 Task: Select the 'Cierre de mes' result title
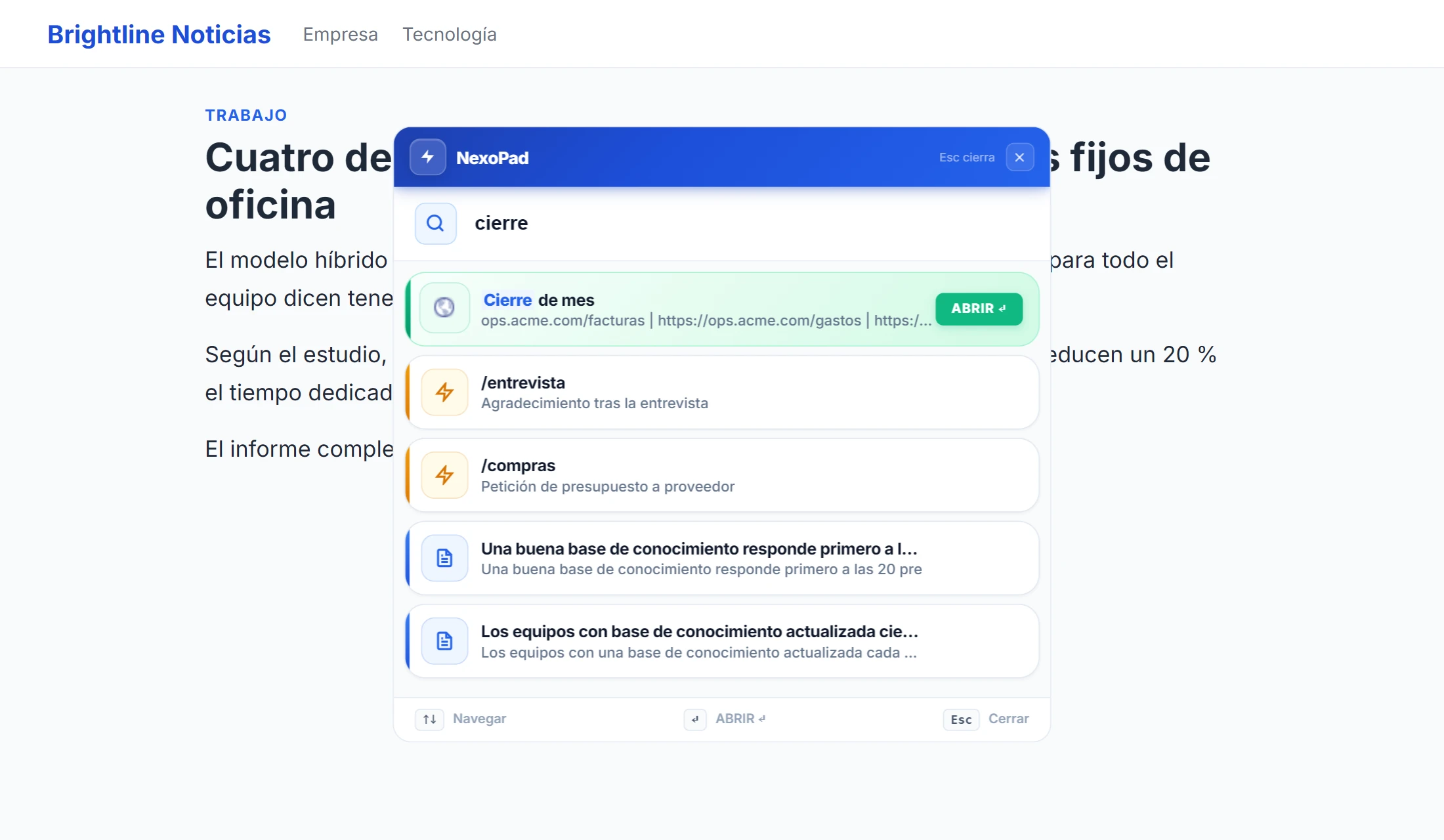click(538, 300)
